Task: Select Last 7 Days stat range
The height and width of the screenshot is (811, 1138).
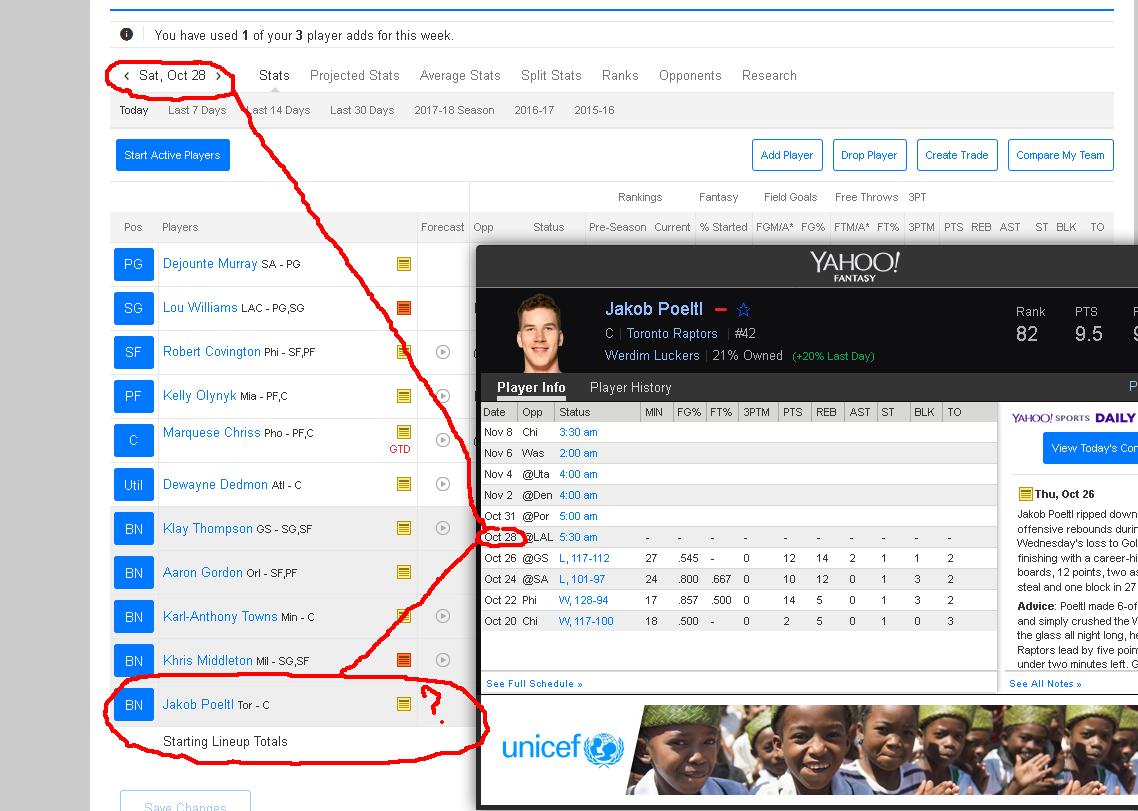Action: click(x=197, y=110)
